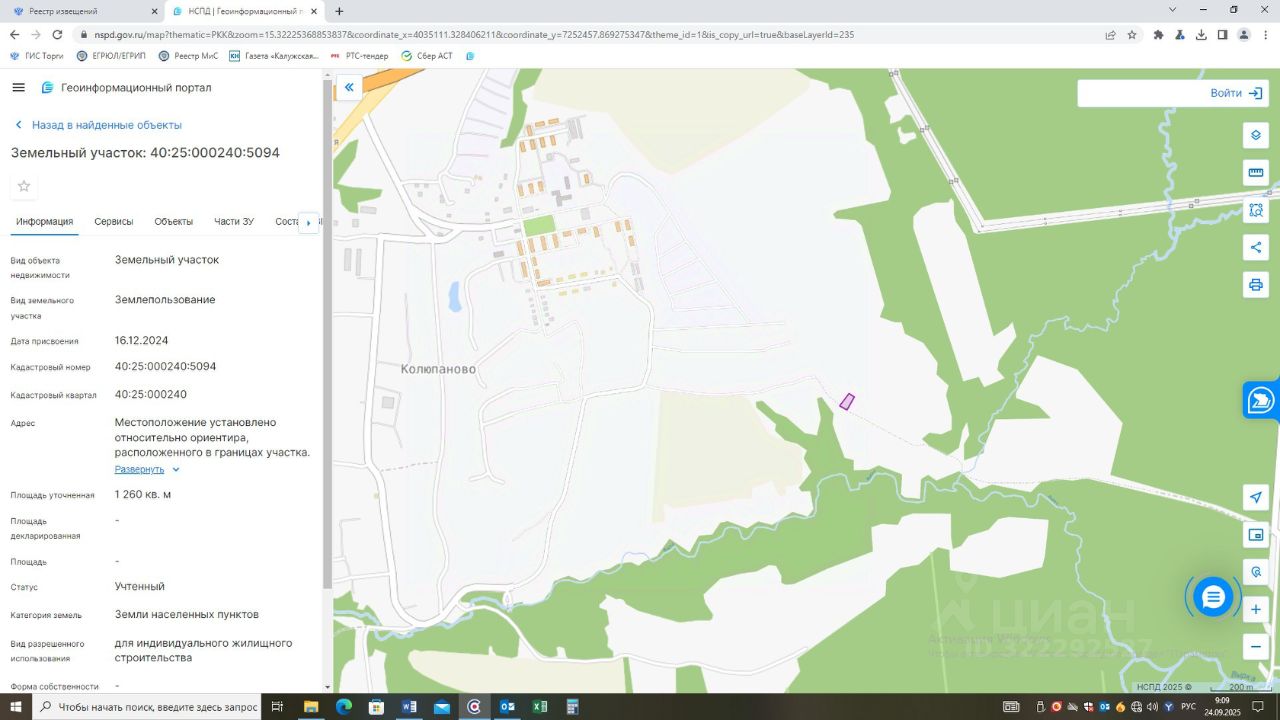Click the status value Учтенный

[140, 586]
